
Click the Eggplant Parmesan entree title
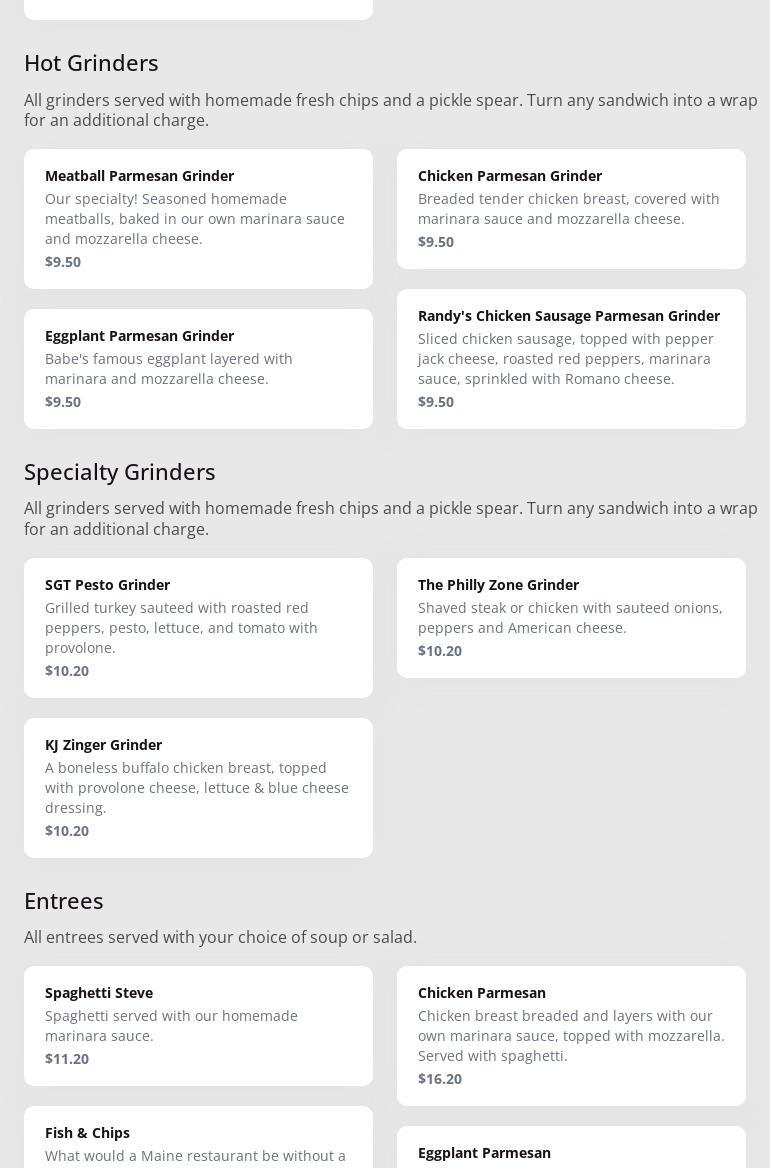pos(484,1153)
